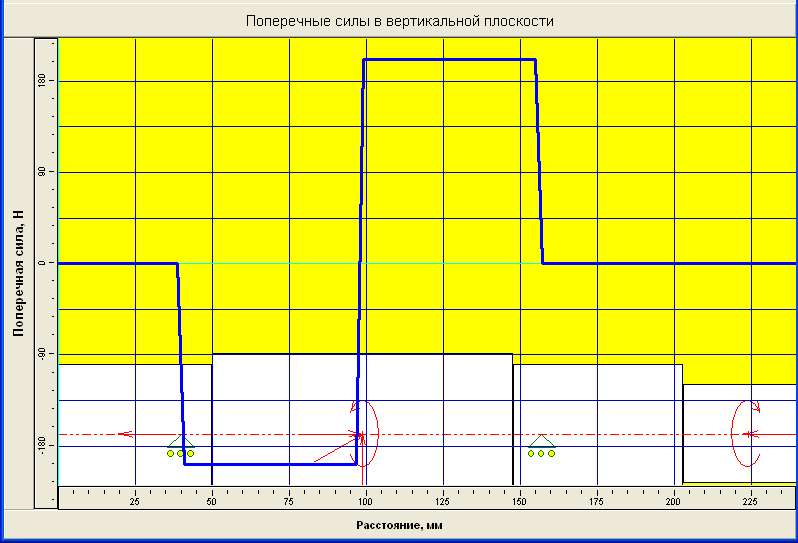Click the Y-axis tick value -90
The width and height of the screenshot is (798, 543).
click(42, 354)
